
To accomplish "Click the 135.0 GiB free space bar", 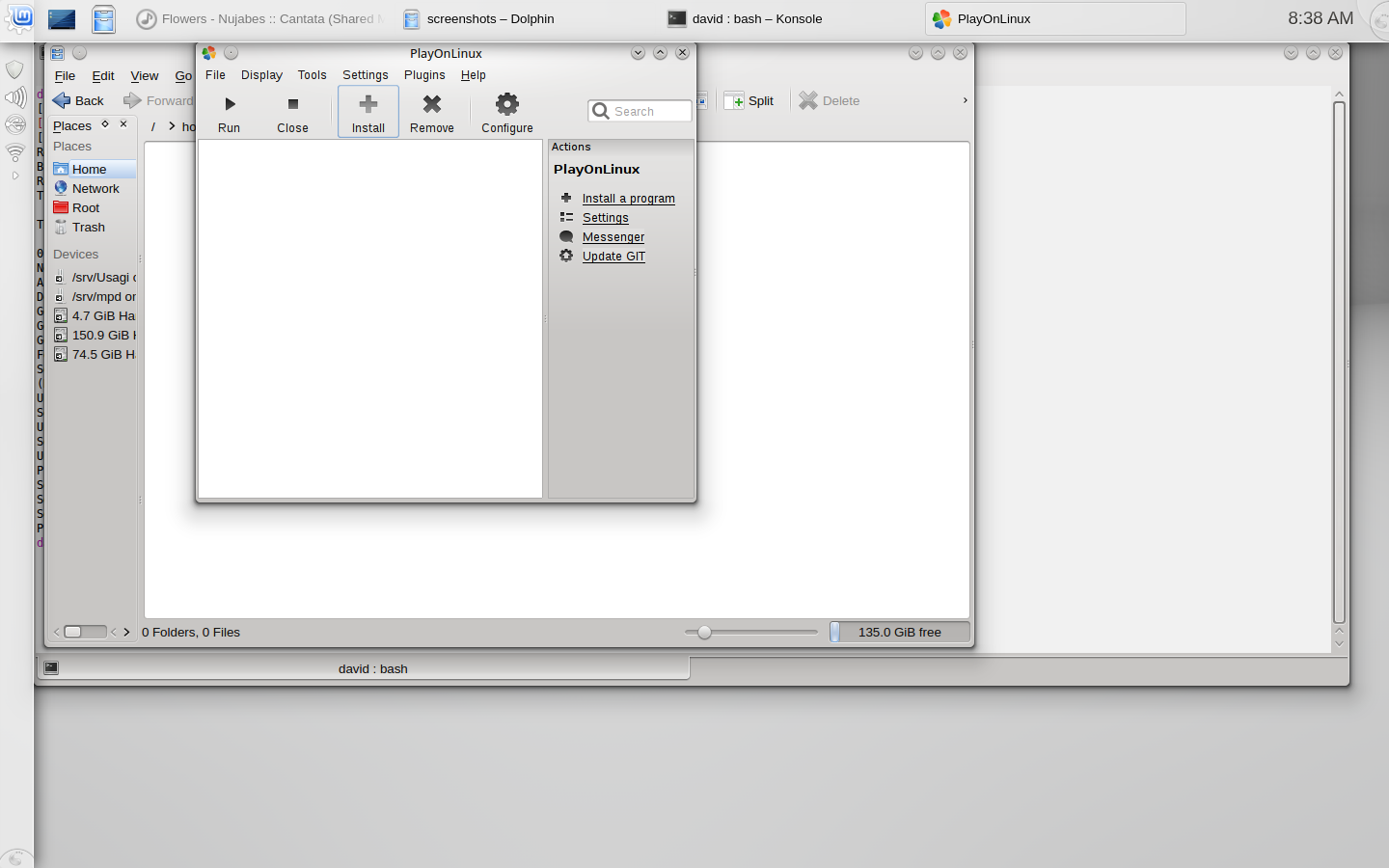I will pyautogui.click(x=899, y=632).
